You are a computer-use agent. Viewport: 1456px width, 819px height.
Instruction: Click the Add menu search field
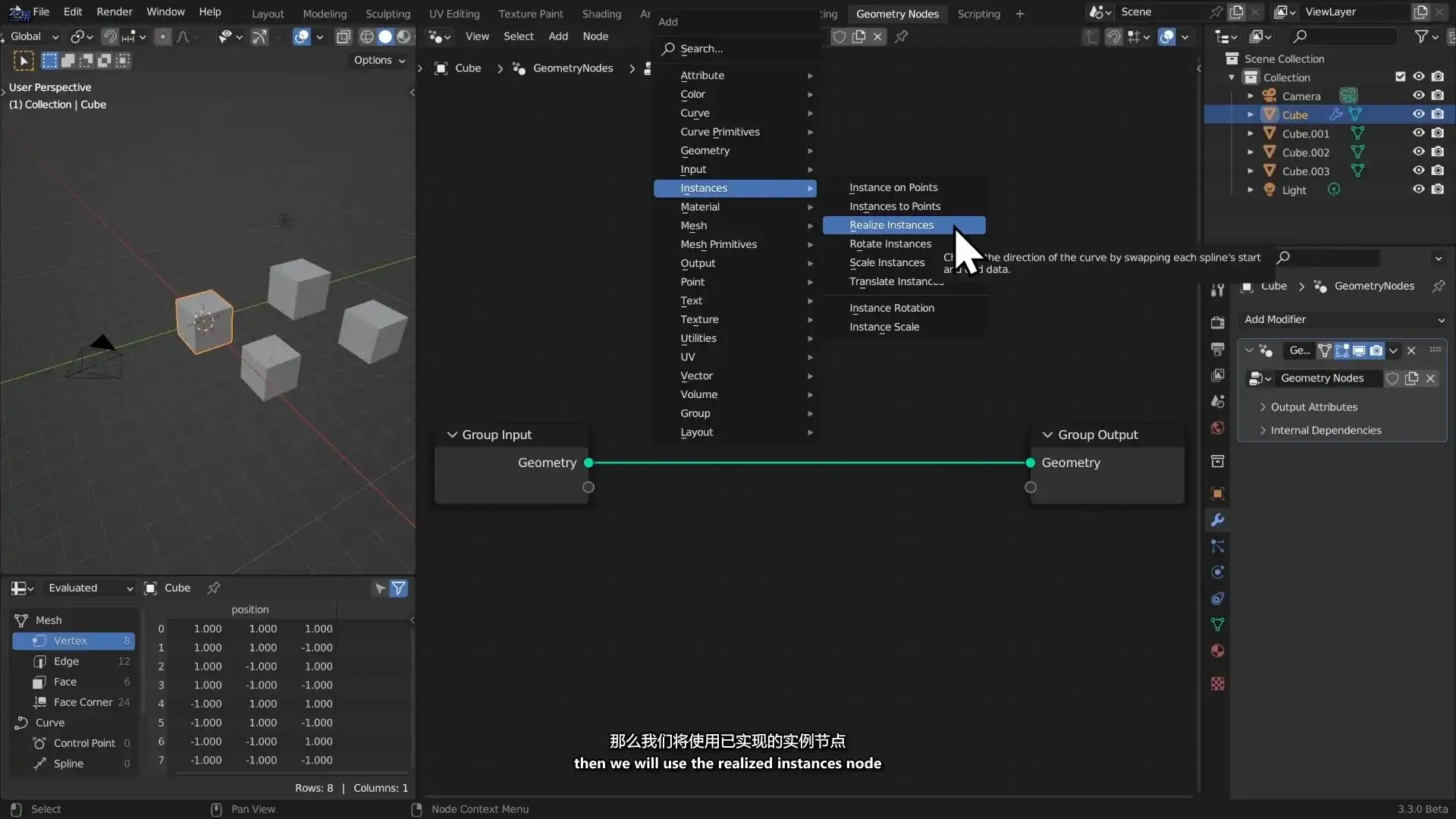point(736,49)
